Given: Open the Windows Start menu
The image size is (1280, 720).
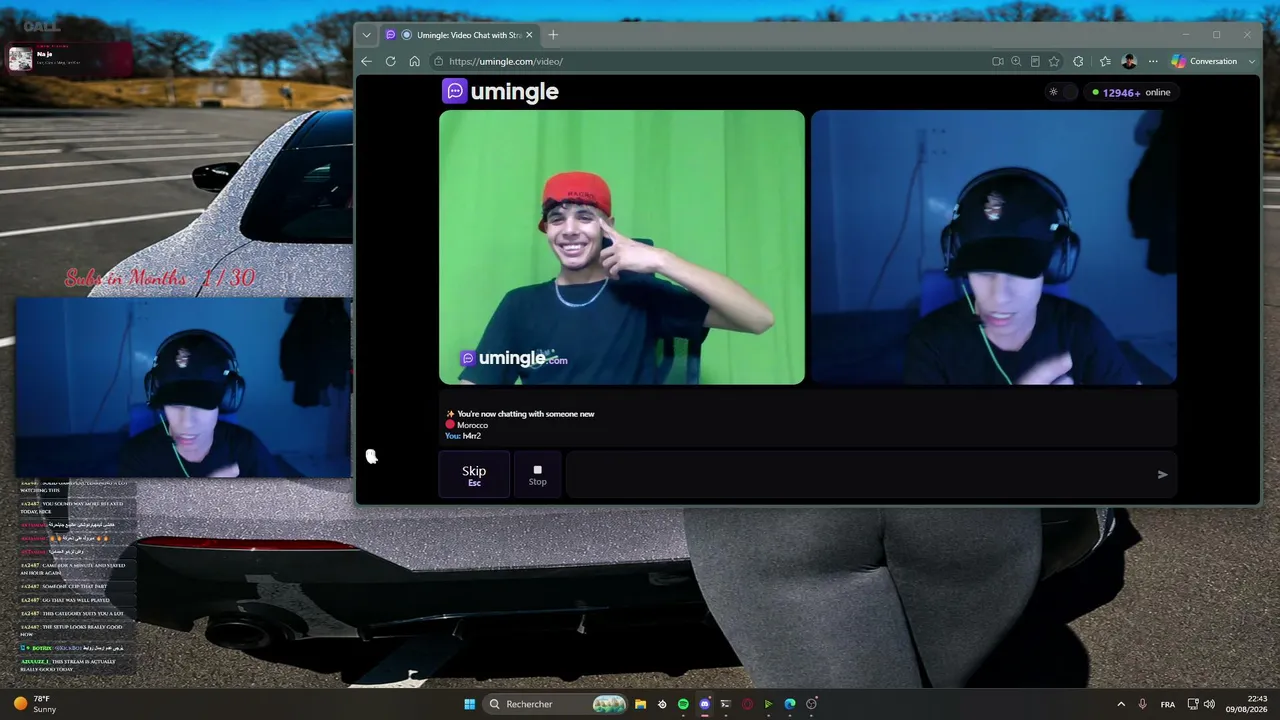Looking at the screenshot, I should point(469,704).
